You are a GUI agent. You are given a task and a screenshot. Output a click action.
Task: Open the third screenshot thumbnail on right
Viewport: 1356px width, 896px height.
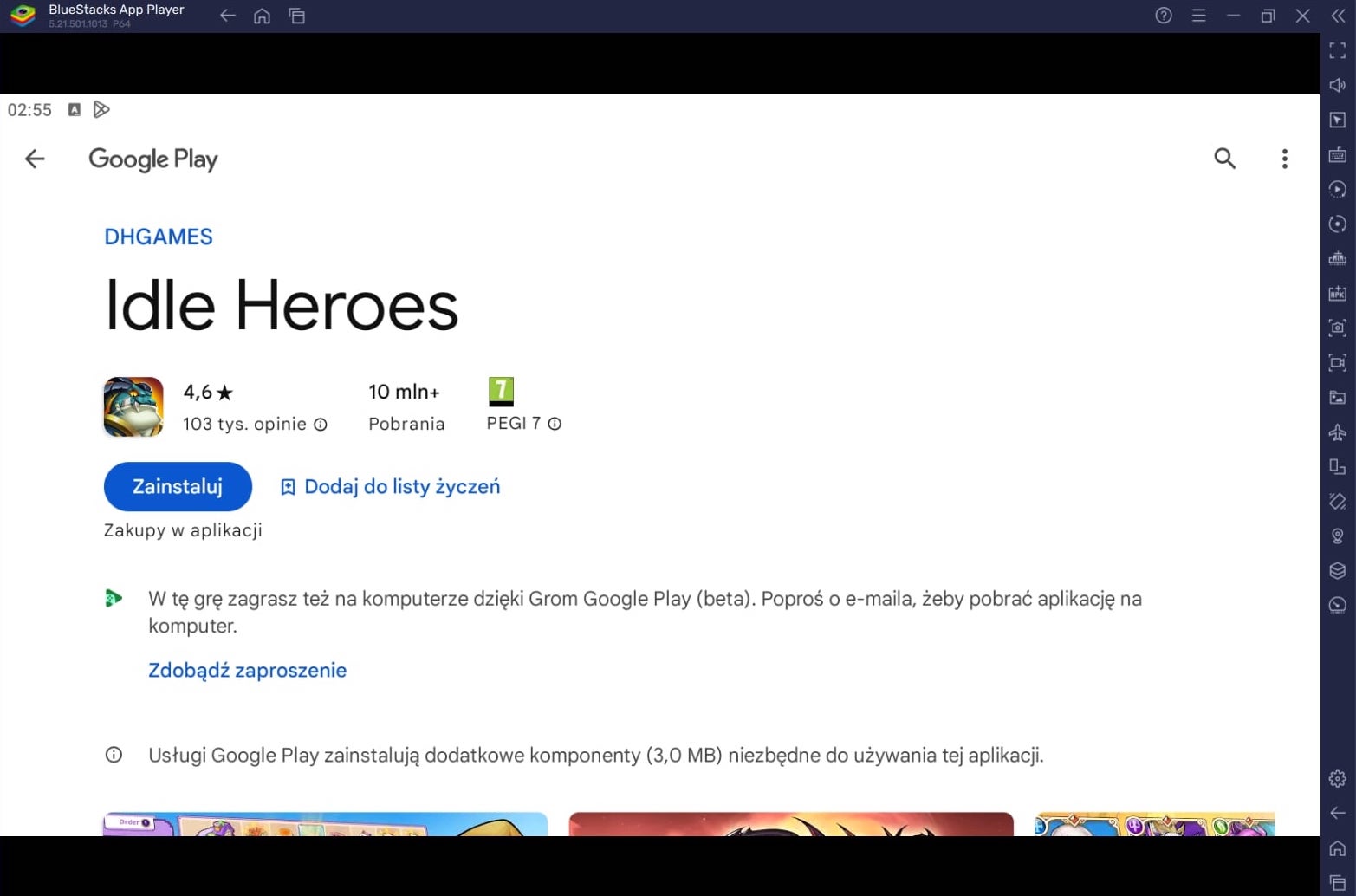pyautogui.click(x=1155, y=824)
